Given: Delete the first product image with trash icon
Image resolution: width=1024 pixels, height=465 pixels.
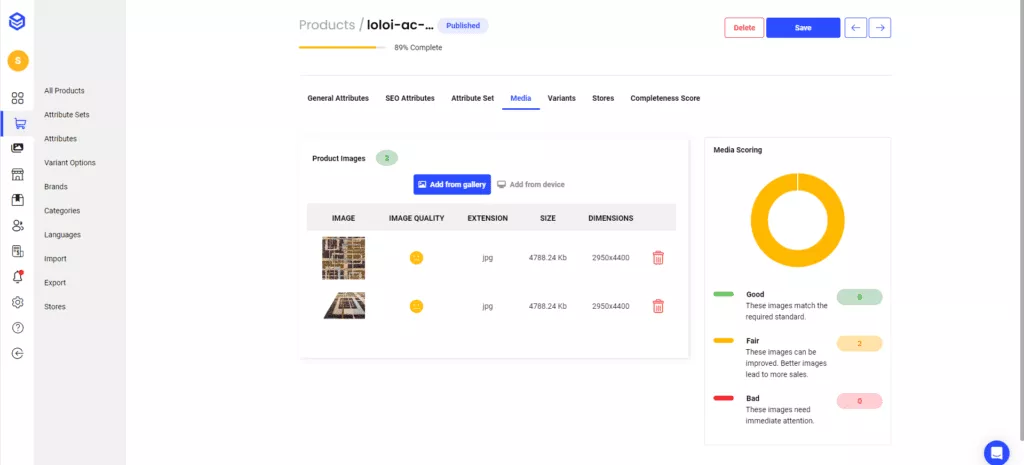Looking at the screenshot, I should tap(658, 258).
